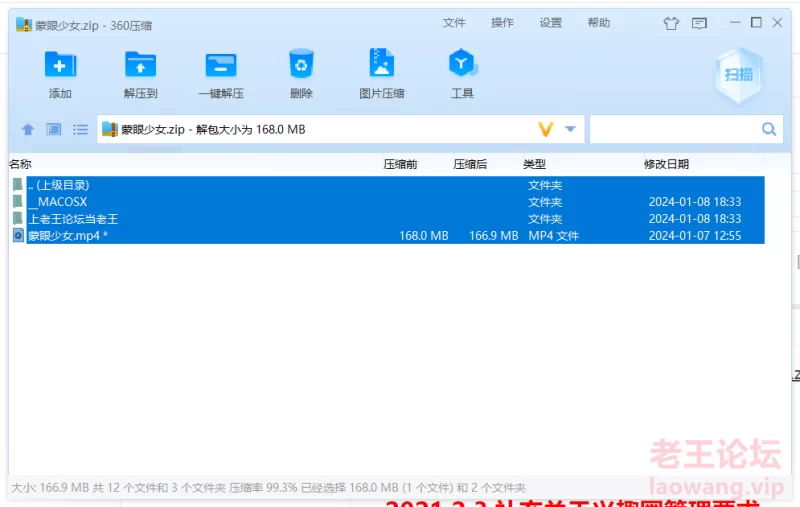Sort by the 压缩后 column header

click(470, 164)
